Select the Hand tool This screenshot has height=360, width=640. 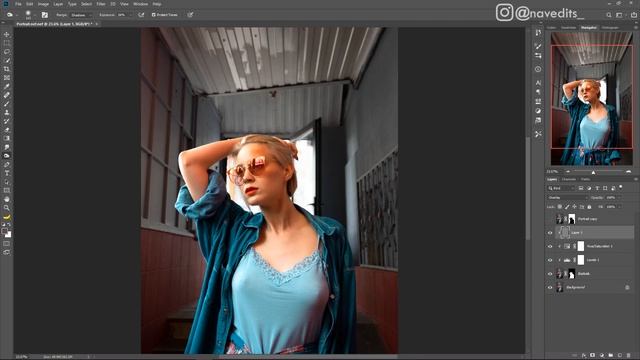7,199
